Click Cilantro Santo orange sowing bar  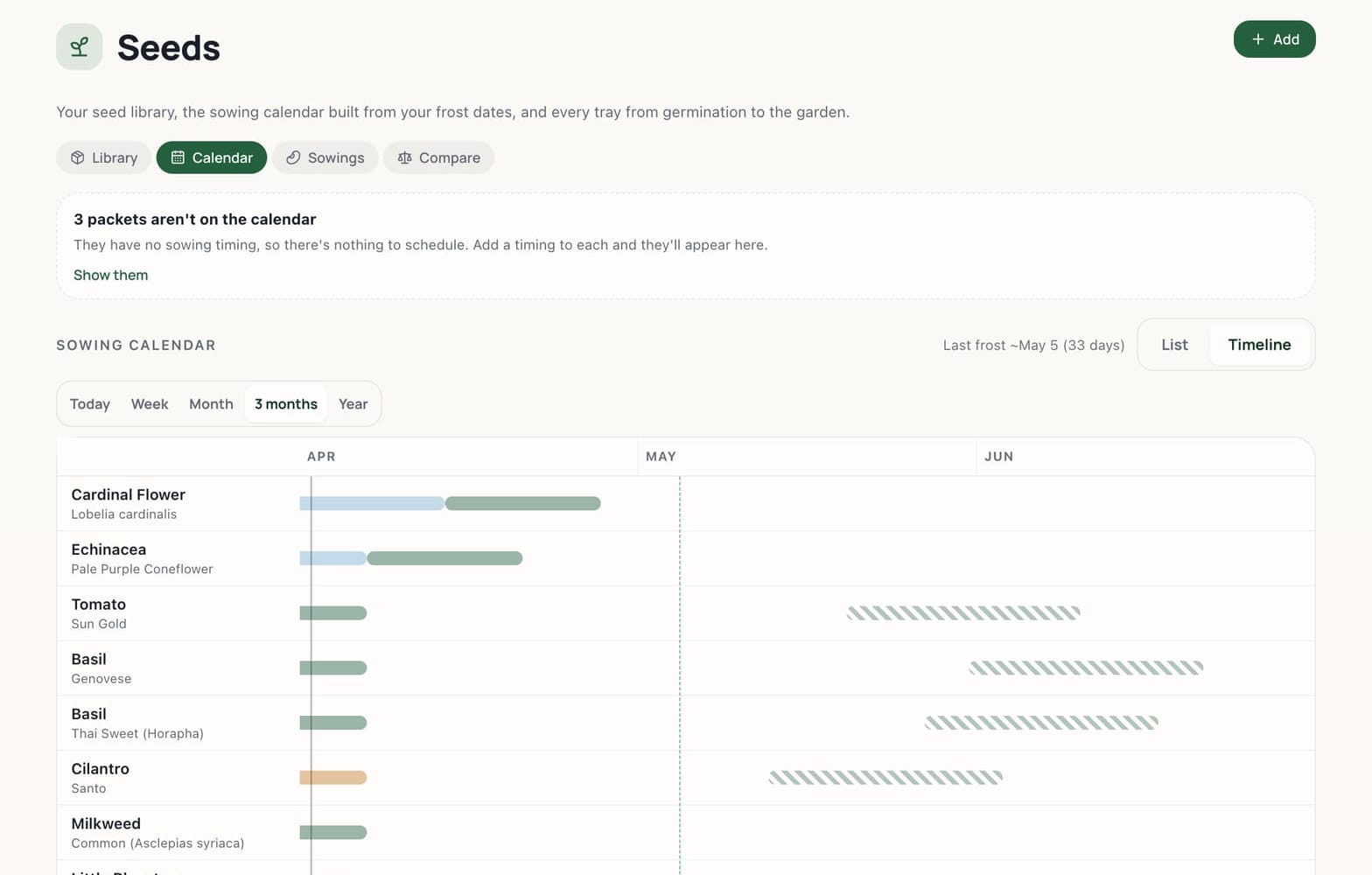333,777
